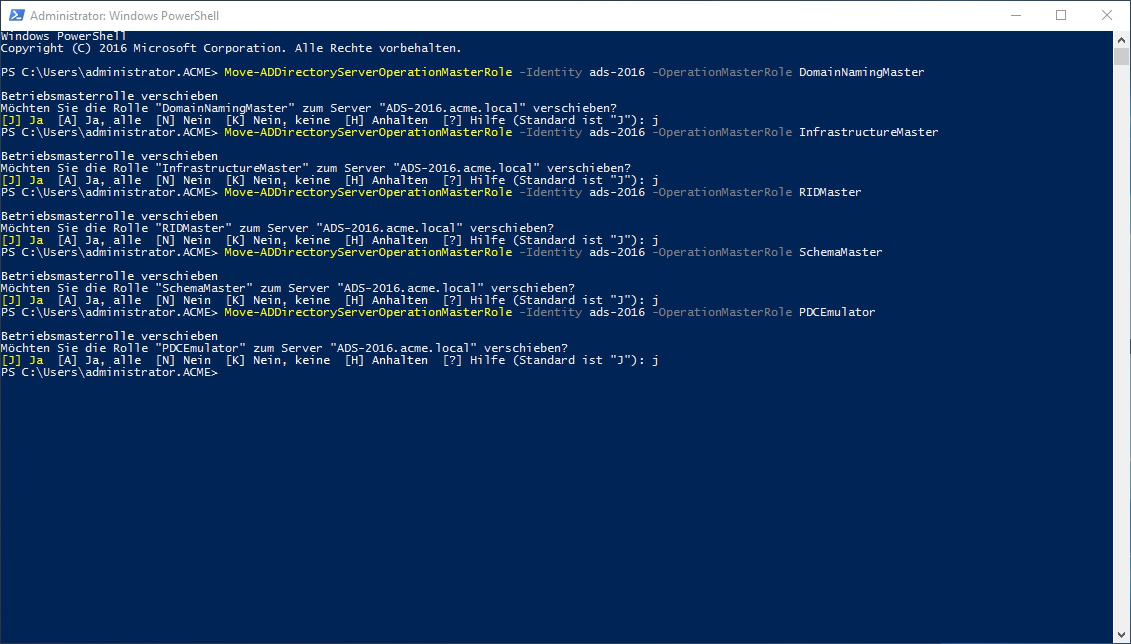Click the line asking to move role "DomainNamingMaster"
The image size is (1131, 644).
(309, 108)
